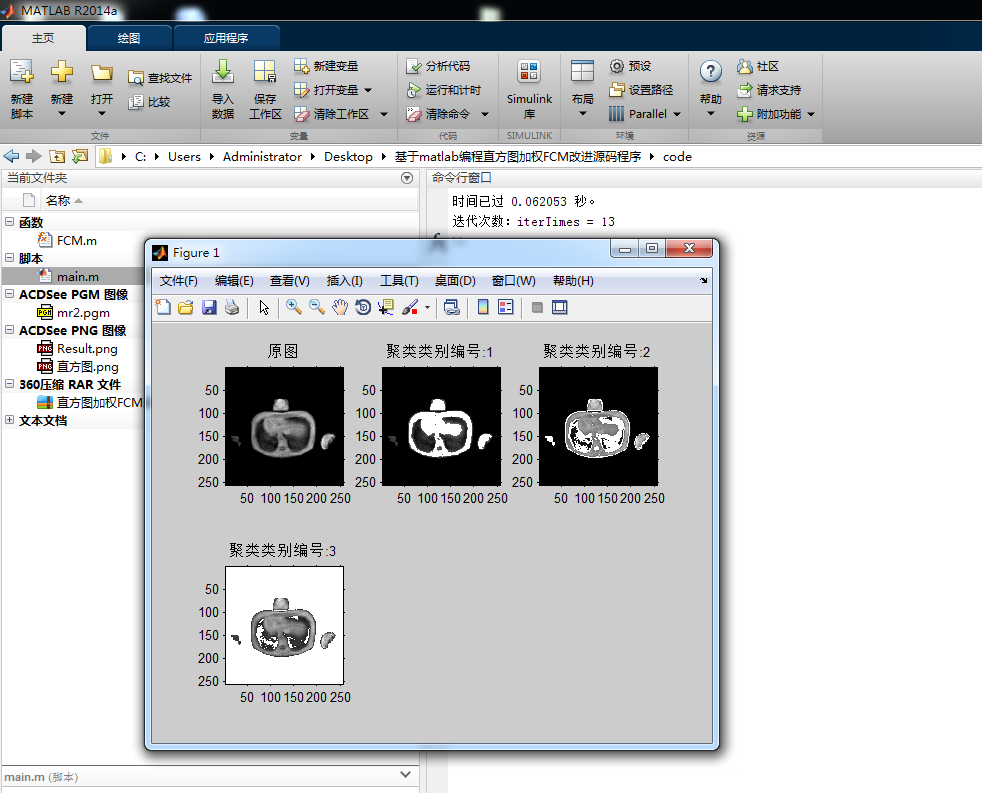Click Administrator in address path

pyautogui.click(x=262, y=157)
